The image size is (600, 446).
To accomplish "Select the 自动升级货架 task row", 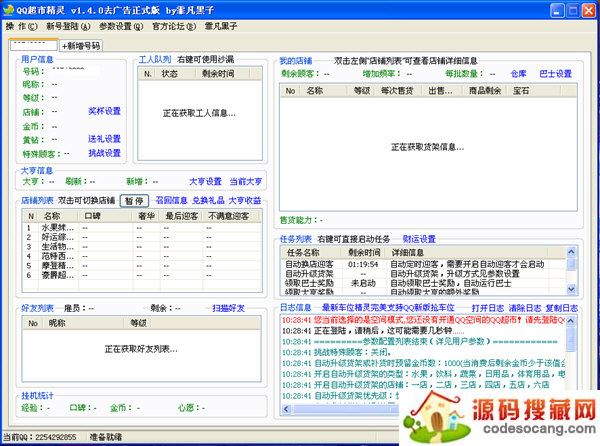I will click(423, 274).
